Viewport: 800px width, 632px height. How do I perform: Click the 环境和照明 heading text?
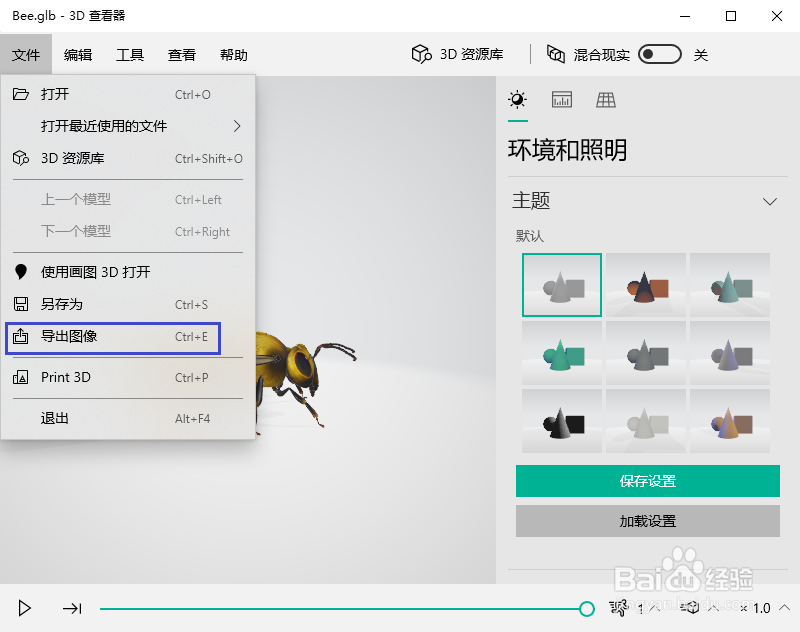(567, 150)
